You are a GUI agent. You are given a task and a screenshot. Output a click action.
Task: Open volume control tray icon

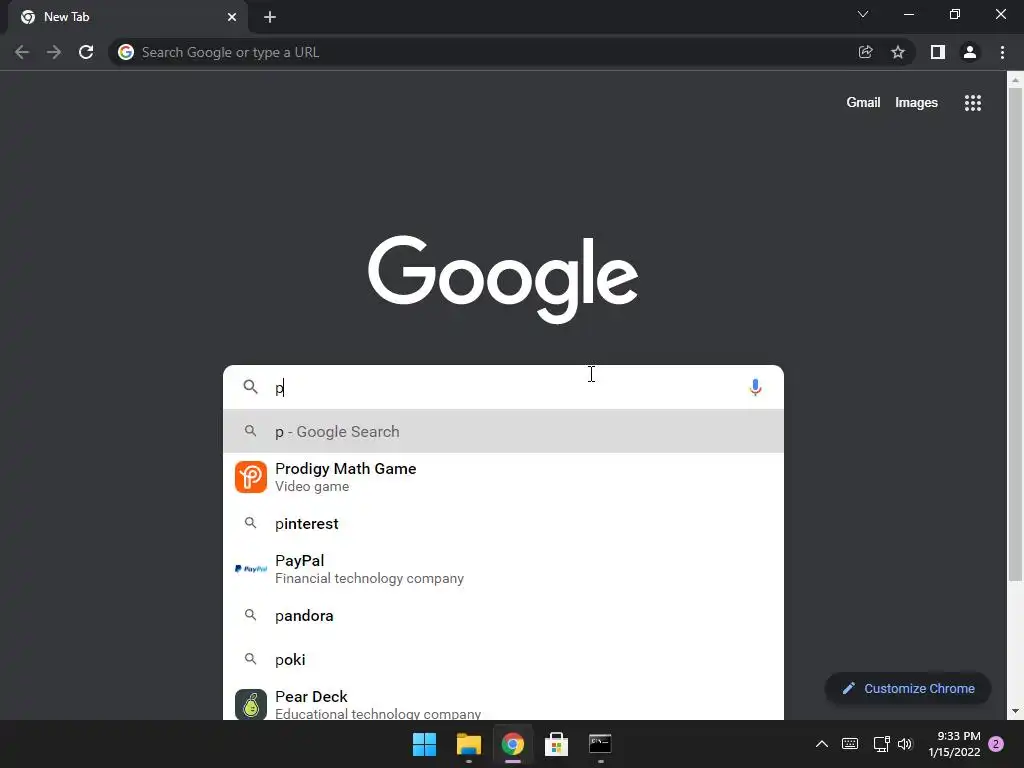[x=904, y=744]
